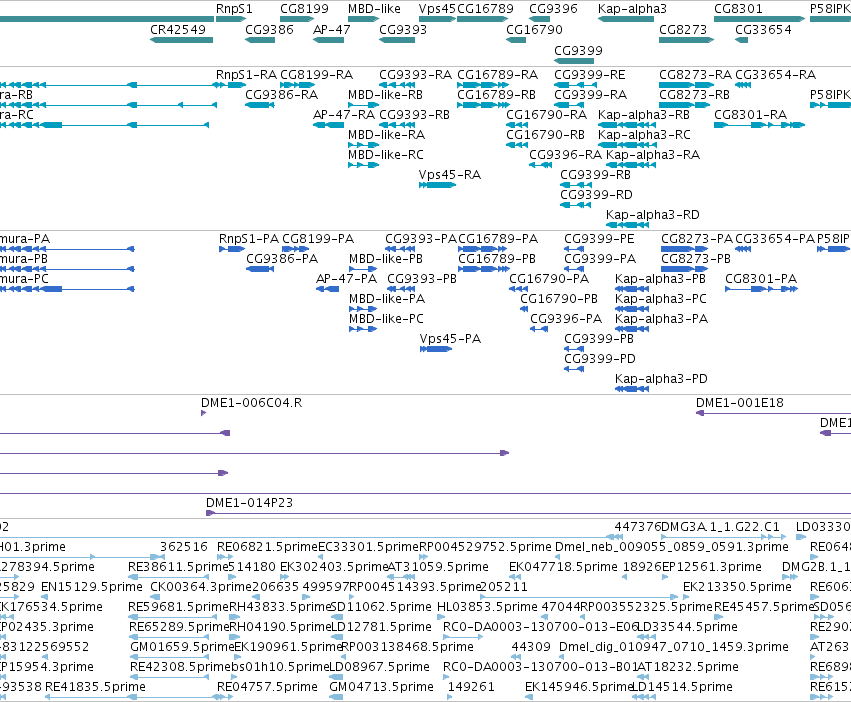
Task: Click EST label RE38611.5prime
Action: coord(178,567)
